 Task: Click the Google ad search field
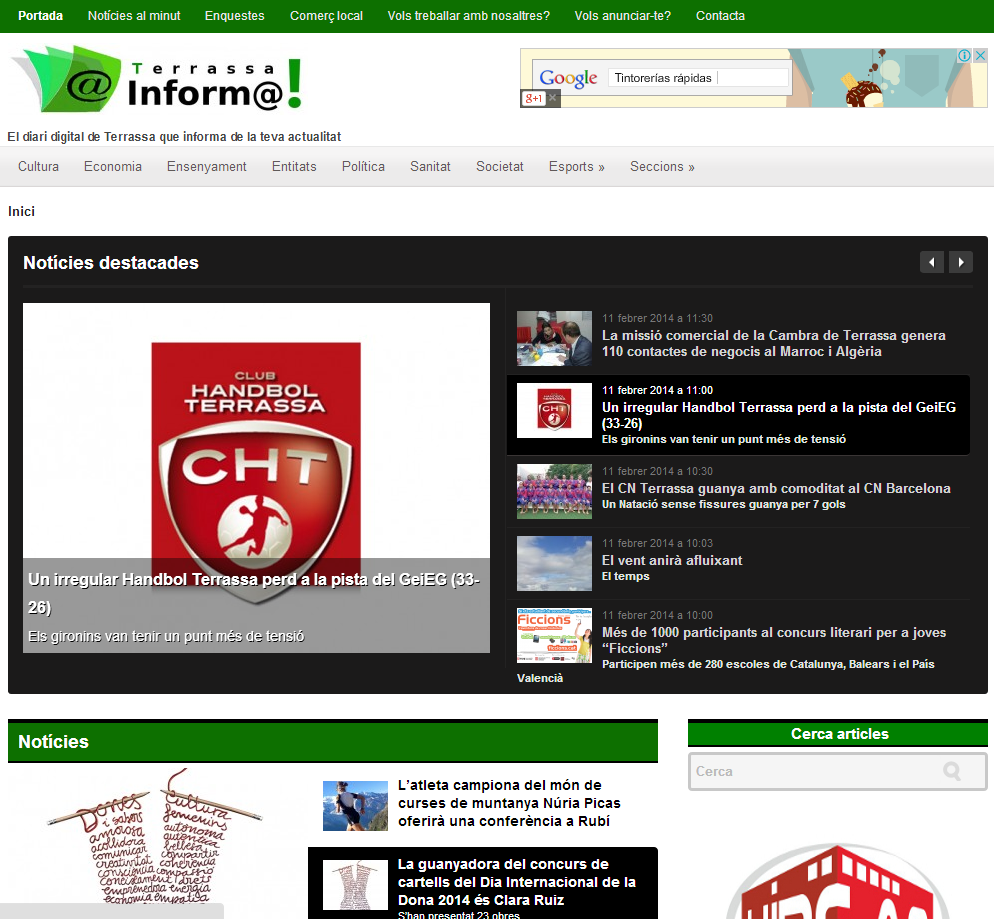[x=698, y=78]
